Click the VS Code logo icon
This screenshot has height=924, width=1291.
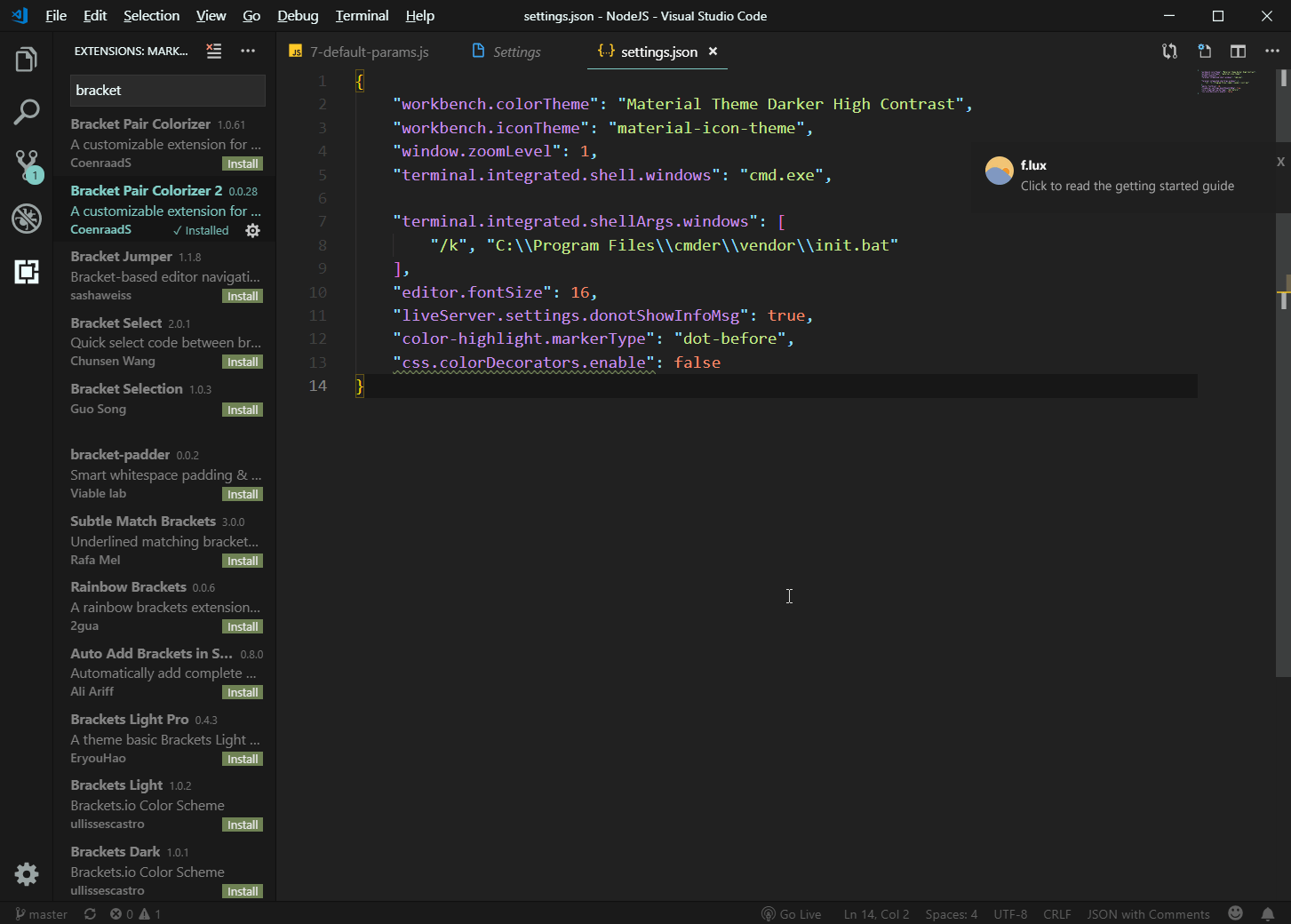20,16
